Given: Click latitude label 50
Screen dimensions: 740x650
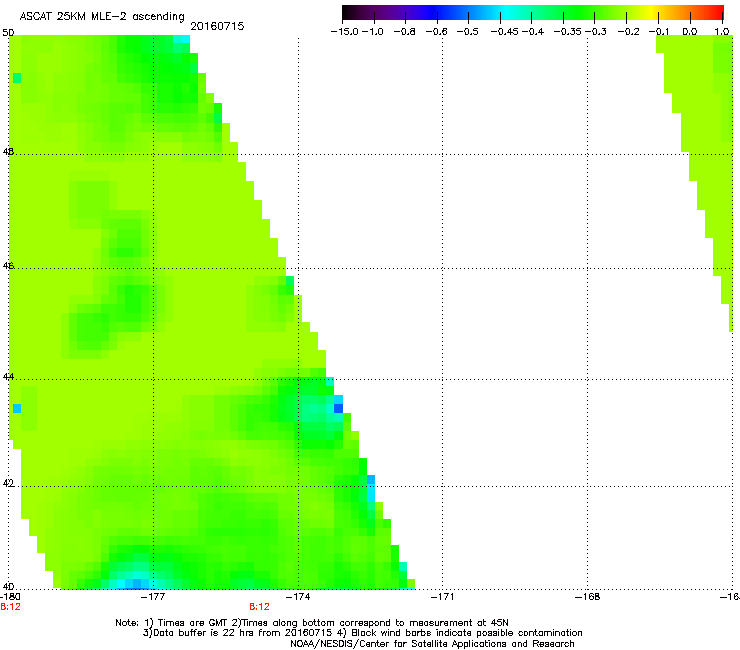Looking at the screenshot, I should coord(8,33).
